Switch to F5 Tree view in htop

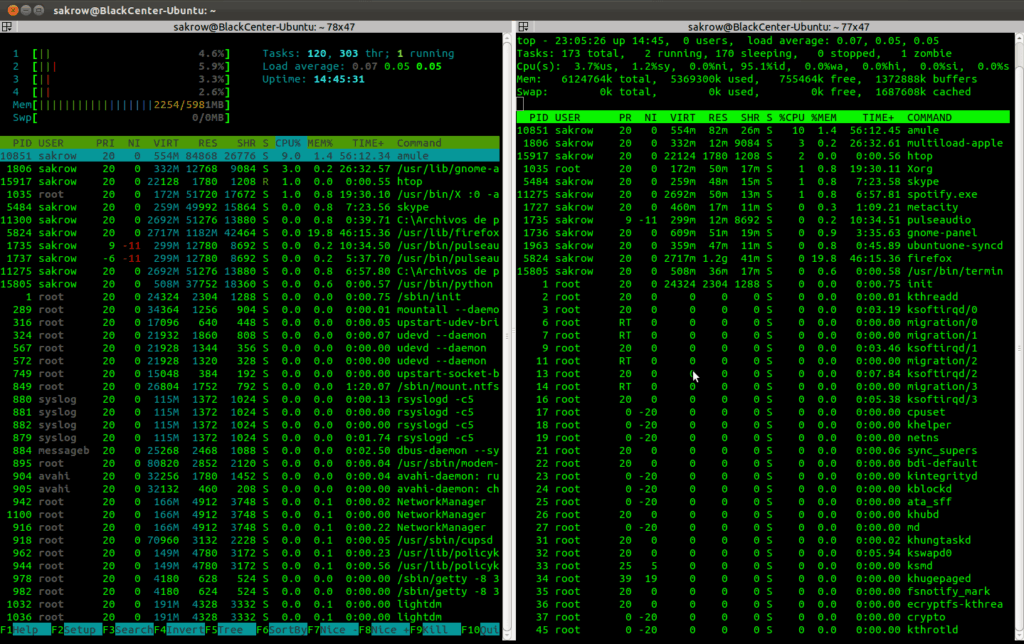pyautogui.click(x=230, y=630)
